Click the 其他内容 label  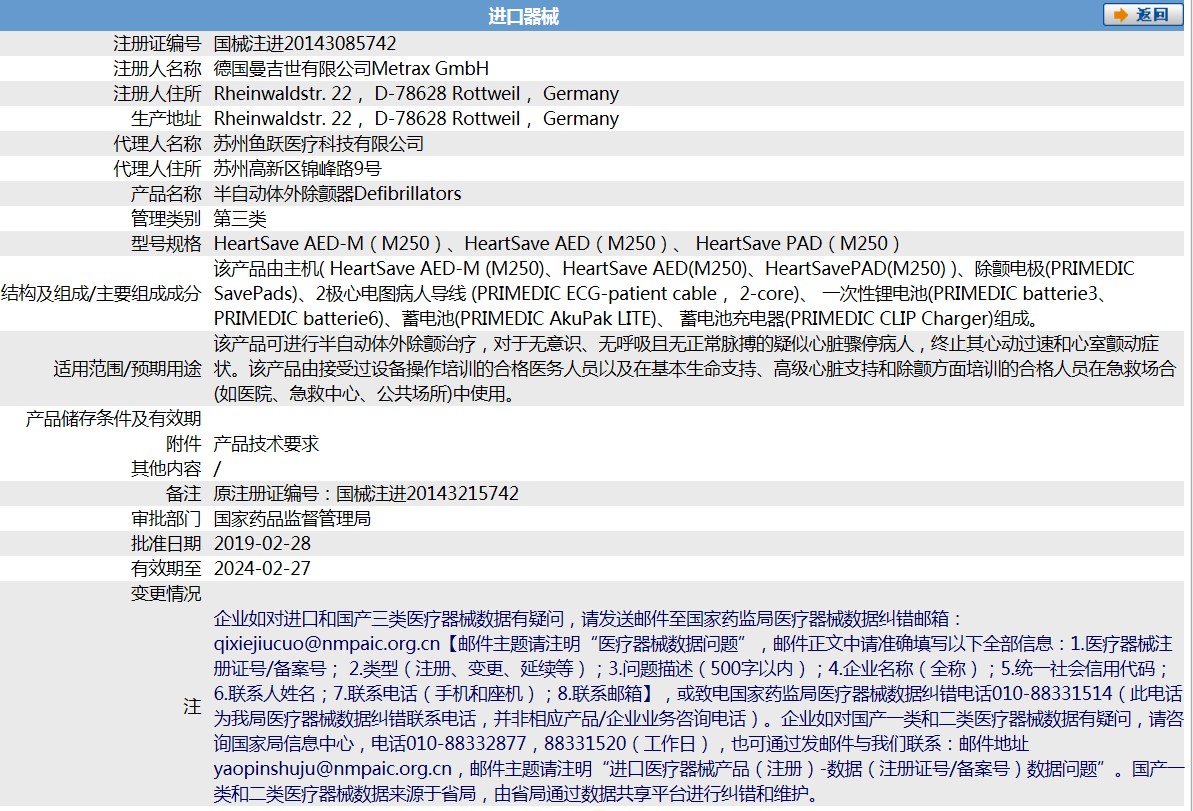click(166, 469)
